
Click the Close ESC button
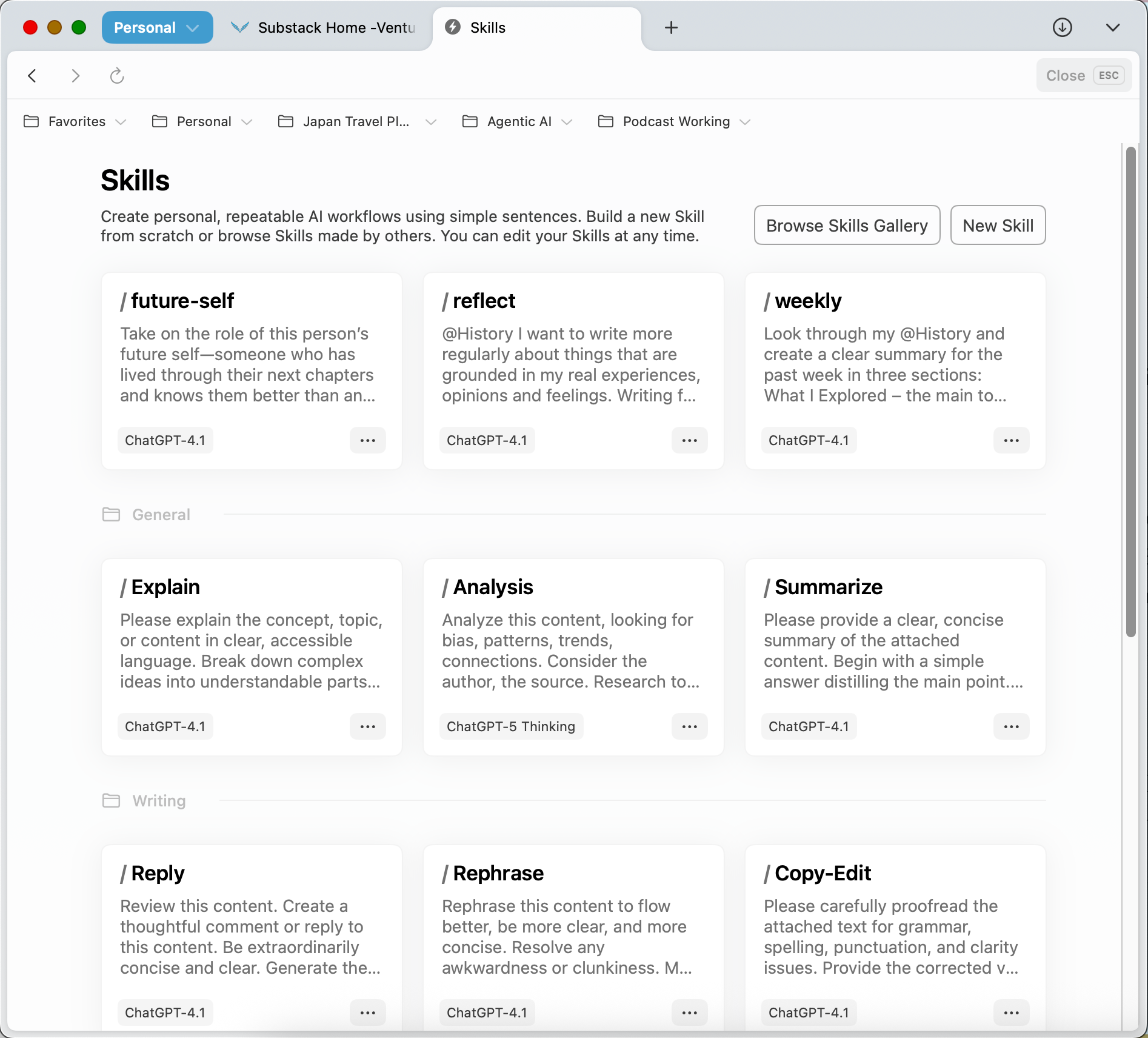pos(1084,76)
